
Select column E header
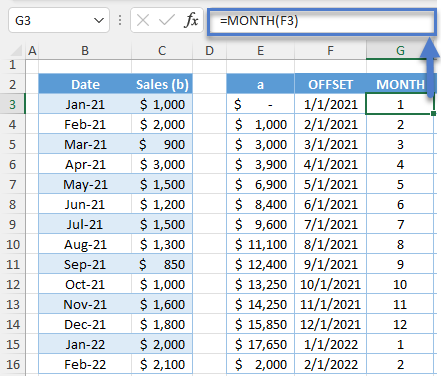pos(260,51)
